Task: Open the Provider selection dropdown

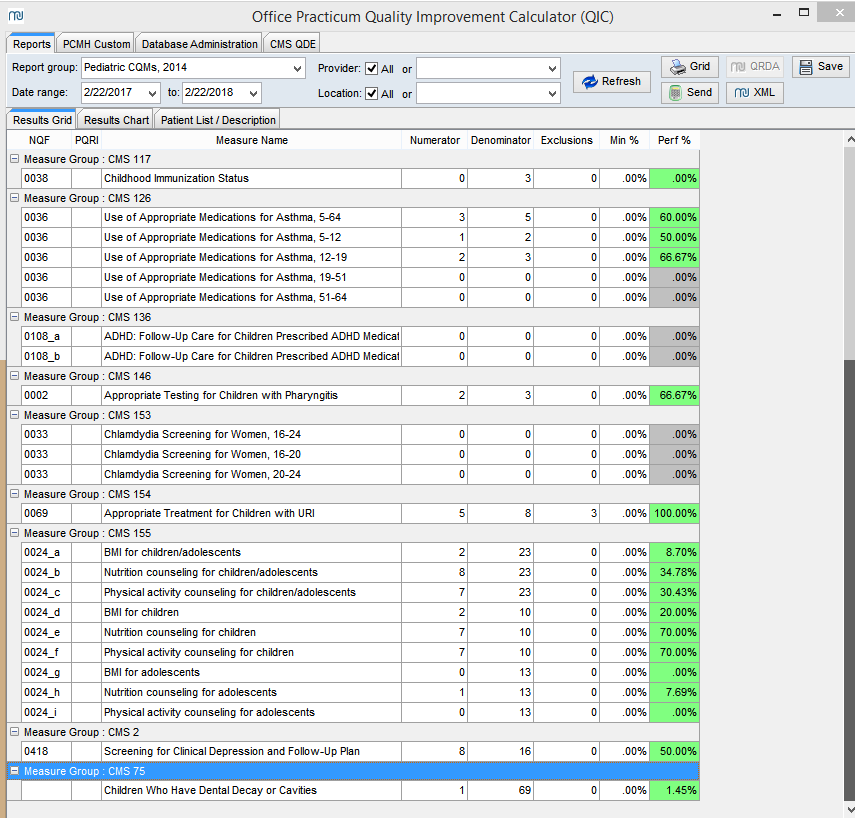Action: pos(553,69)
